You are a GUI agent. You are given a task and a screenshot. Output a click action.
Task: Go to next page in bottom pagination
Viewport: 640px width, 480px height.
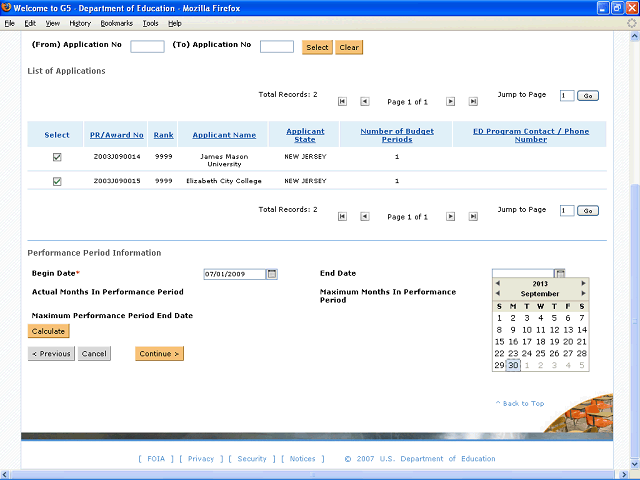450,216
